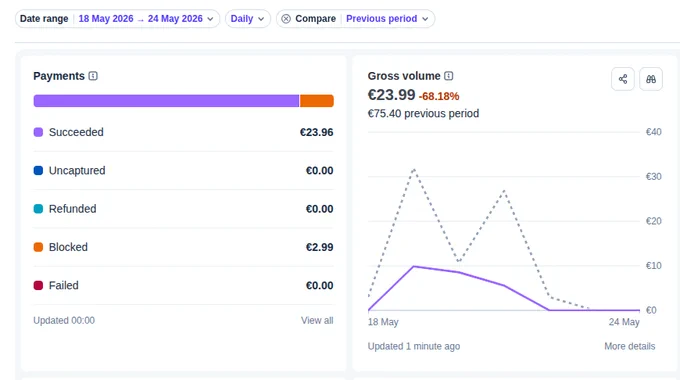The image size is (680, 380).
Task: Open the binoculars explore icon
Action: click(x=651, y=79)
